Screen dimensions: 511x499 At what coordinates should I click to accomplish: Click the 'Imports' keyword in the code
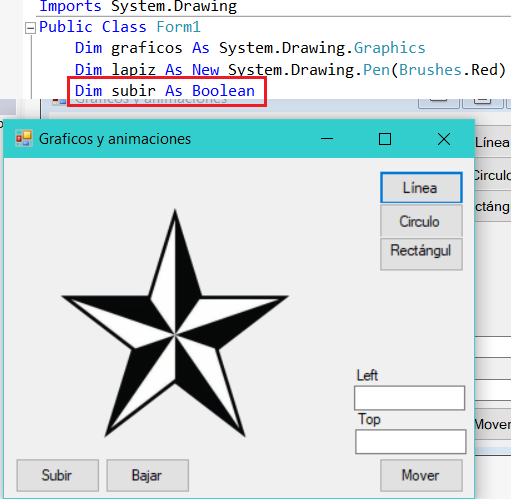click(x=70, y=6)
